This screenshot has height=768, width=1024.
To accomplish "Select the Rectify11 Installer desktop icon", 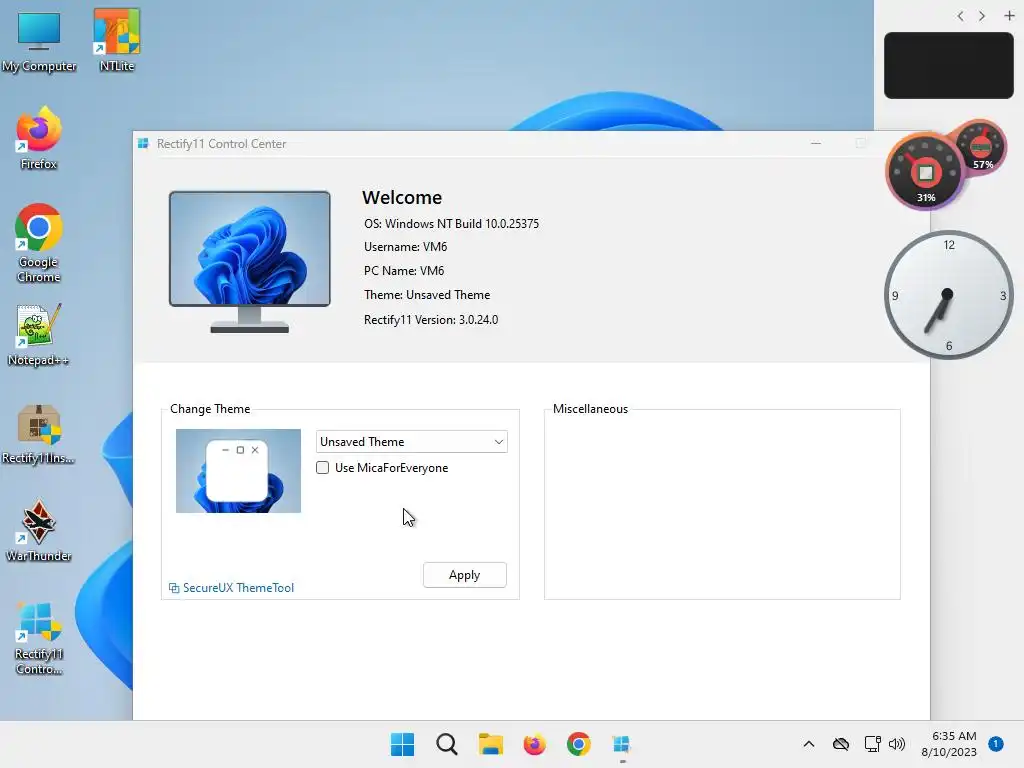I will [x=39, y=434].
